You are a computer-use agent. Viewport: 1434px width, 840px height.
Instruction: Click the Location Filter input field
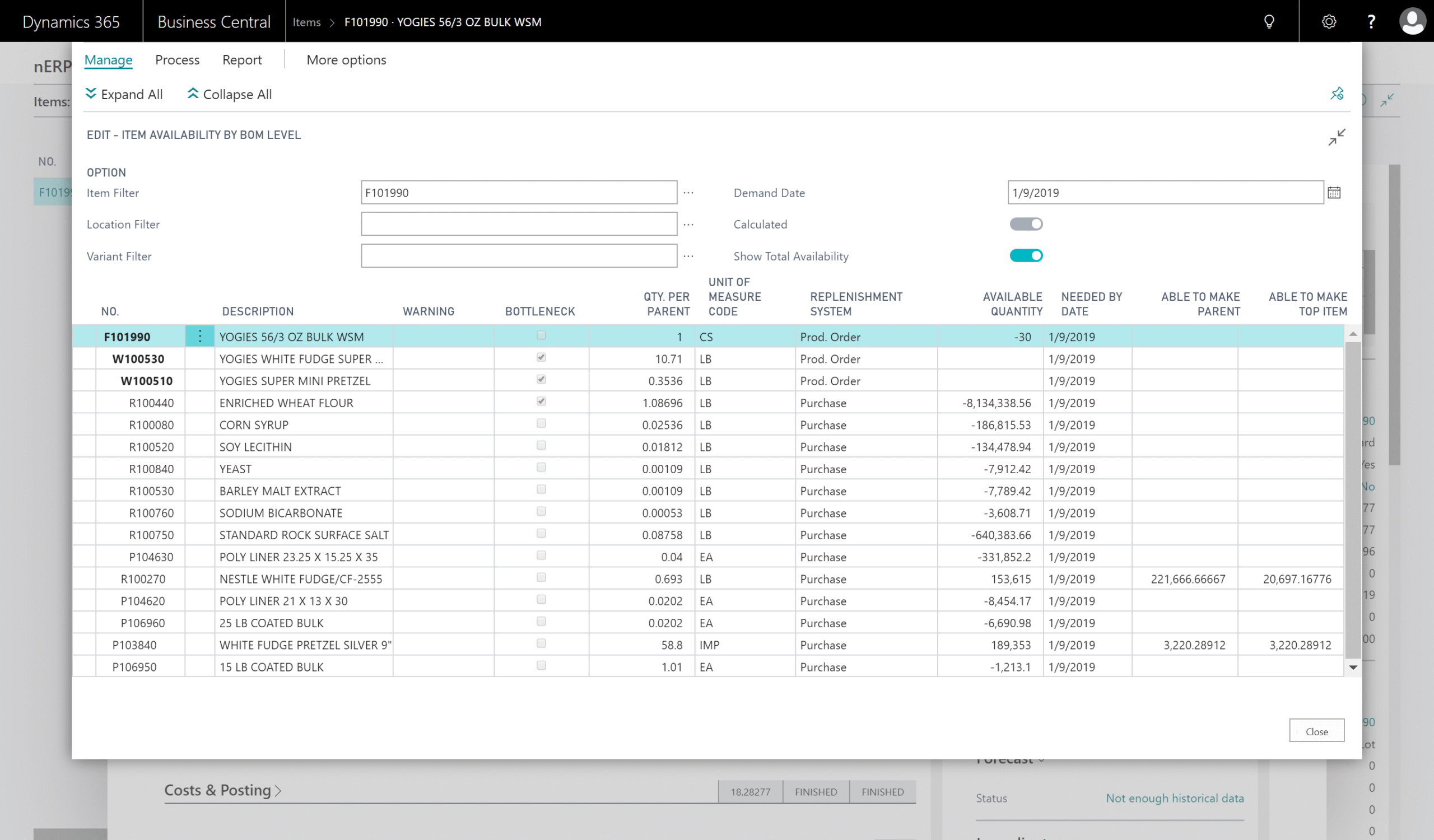click(x=518, y=224)
